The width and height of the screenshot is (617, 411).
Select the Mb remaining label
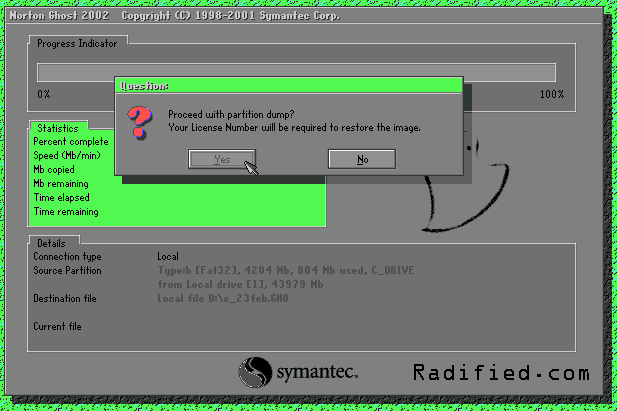61,184
